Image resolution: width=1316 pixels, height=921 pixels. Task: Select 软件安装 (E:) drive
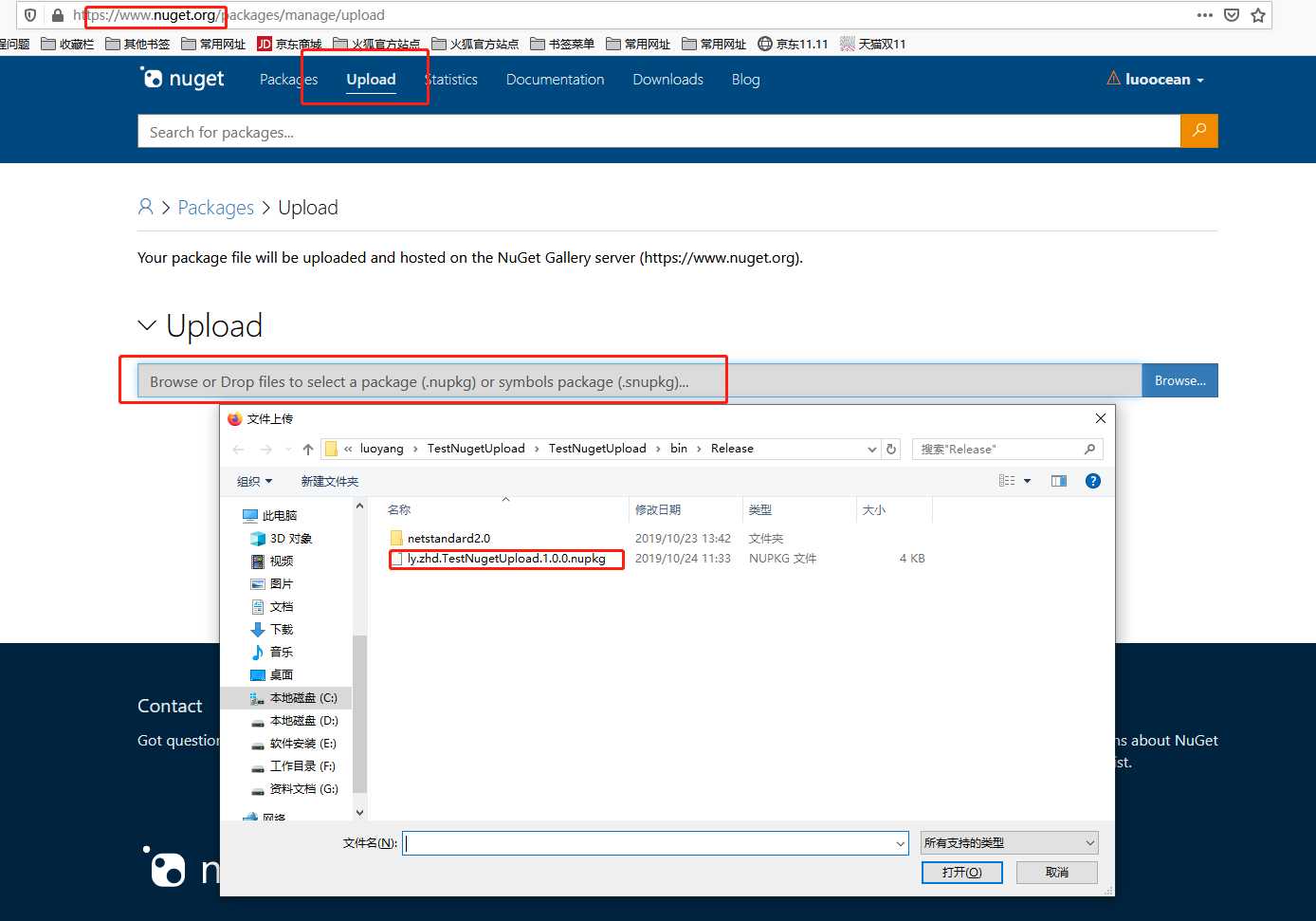(x=294, y=743)
